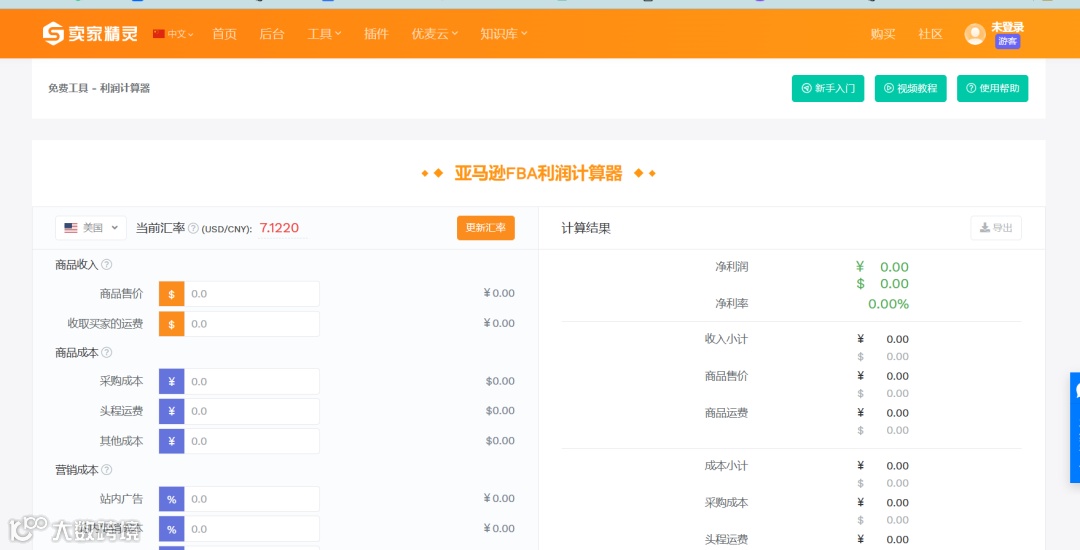Screen dimensions: 1080x550
Task: Open the 插件 page
Action: pyautogui.click(x=376, y=34)
